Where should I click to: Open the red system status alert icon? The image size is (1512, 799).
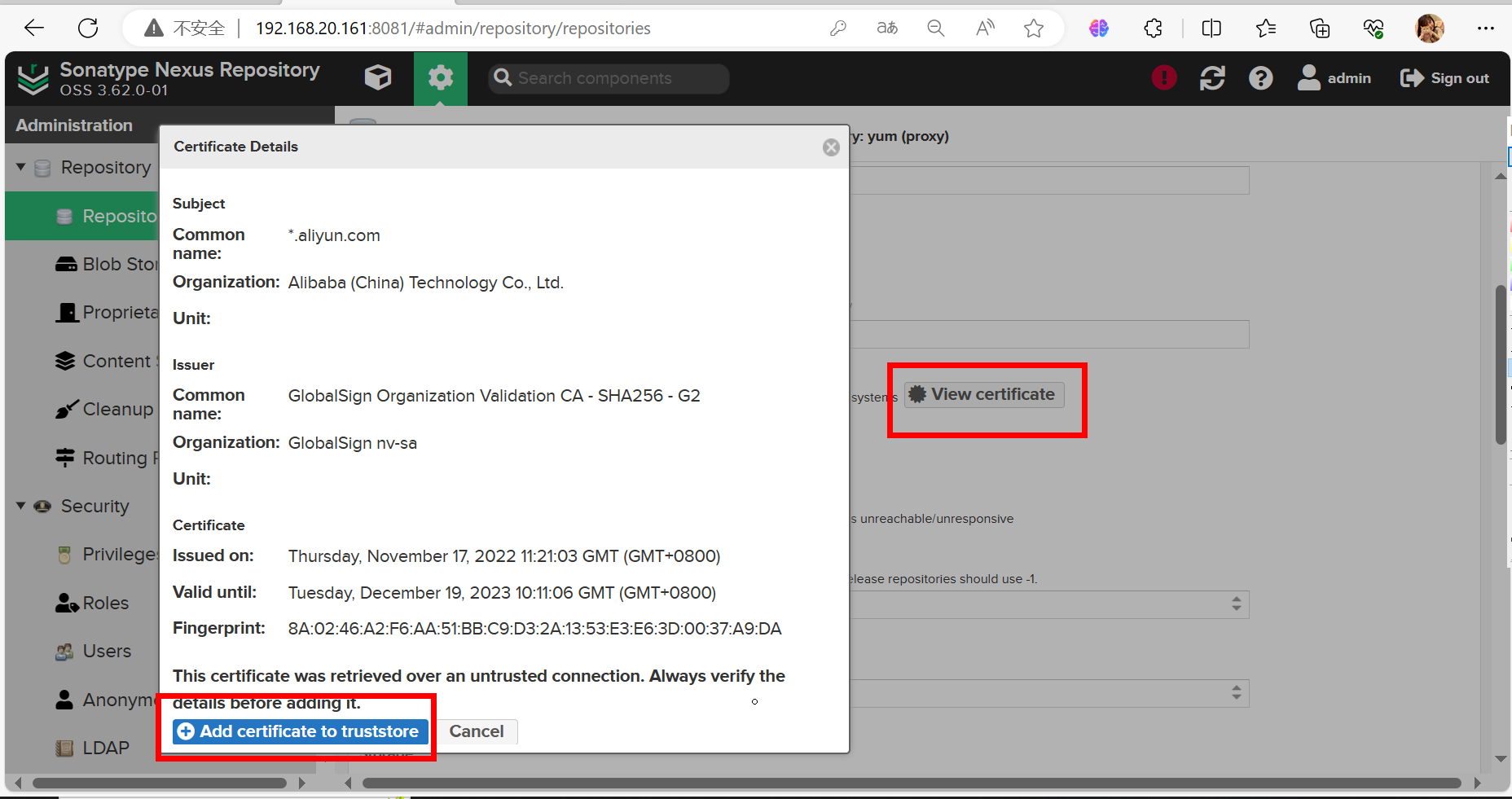click(1164, 78)
